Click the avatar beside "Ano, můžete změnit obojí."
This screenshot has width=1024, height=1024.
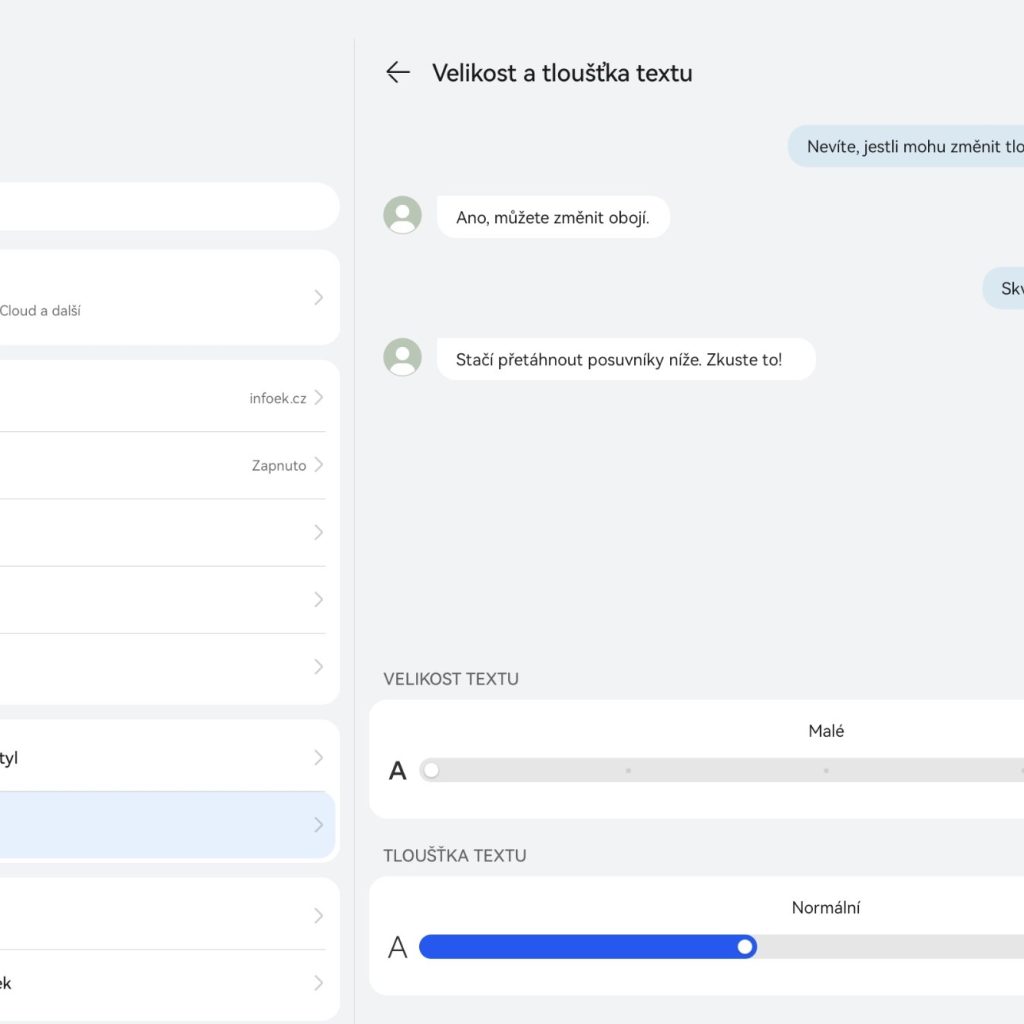(x=402, y=215)
